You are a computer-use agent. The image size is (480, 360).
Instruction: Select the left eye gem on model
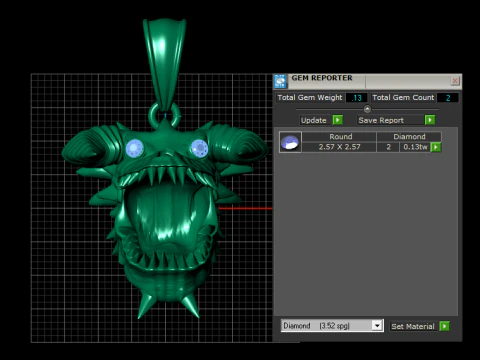pyautogui.click(x=135, y=148)
